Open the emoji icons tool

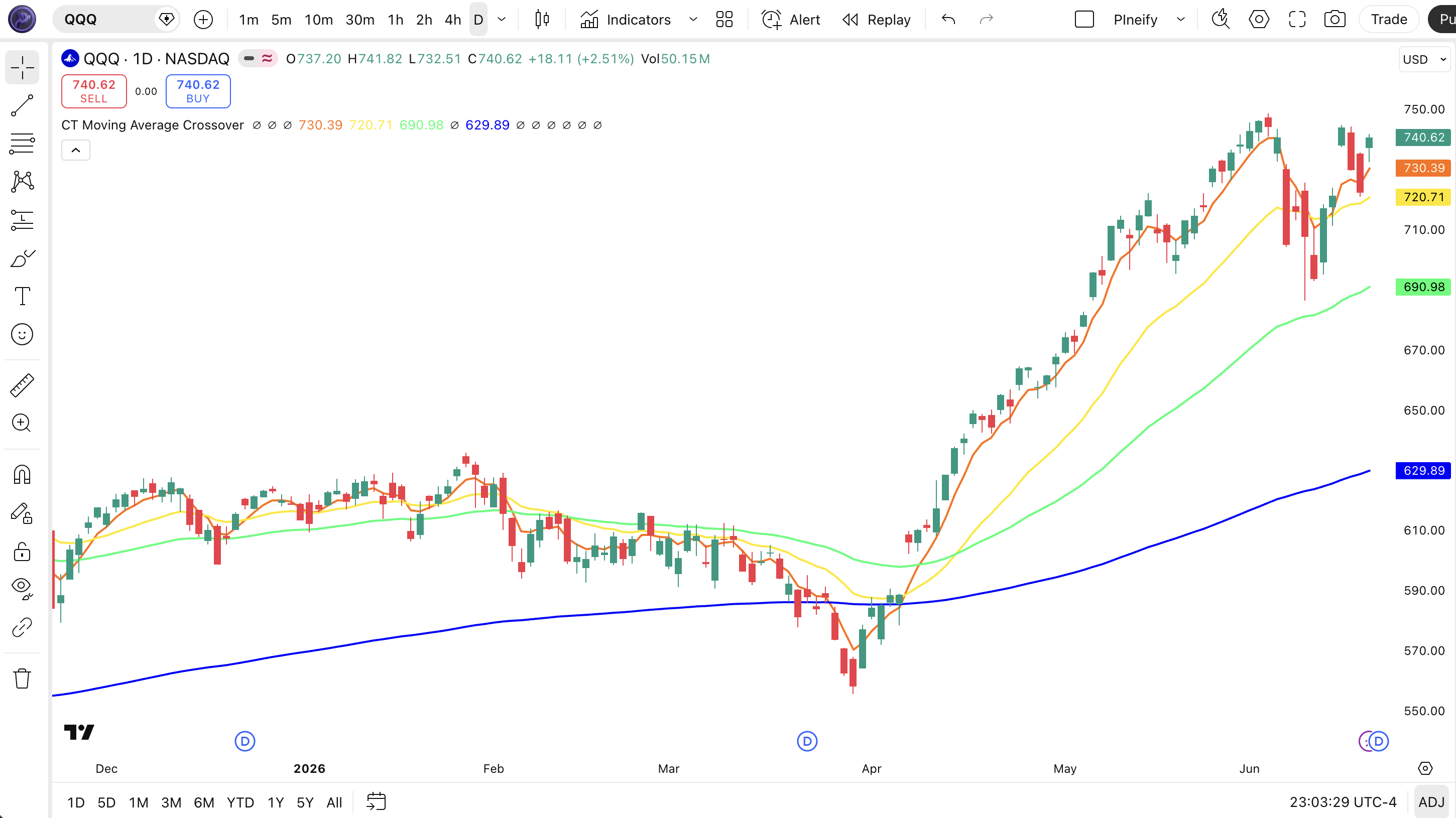[x=22, y=334]
